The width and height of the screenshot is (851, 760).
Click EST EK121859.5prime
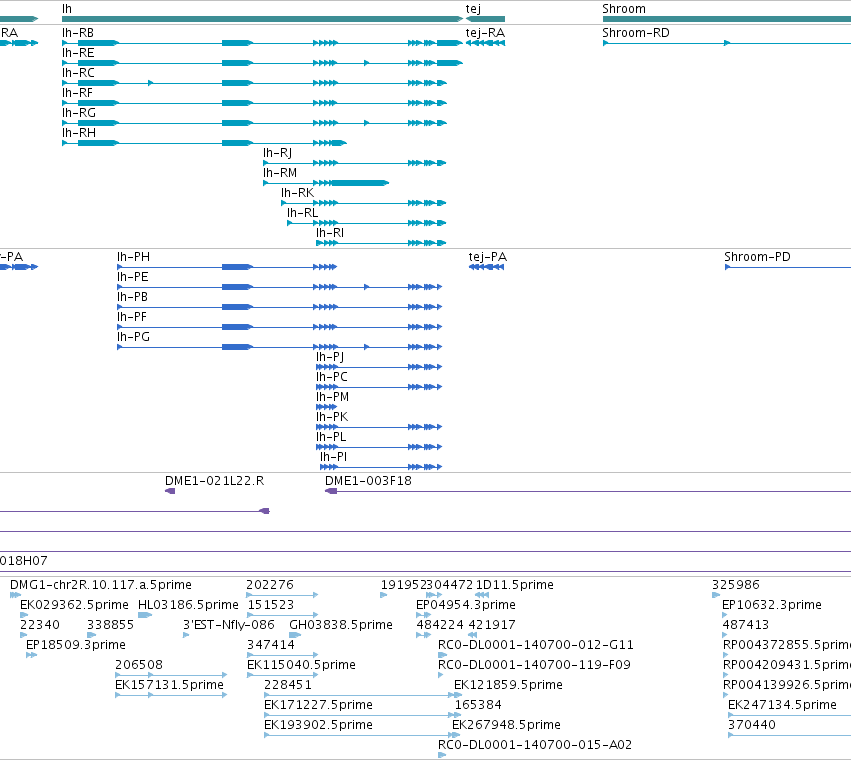tap(509, 685)
